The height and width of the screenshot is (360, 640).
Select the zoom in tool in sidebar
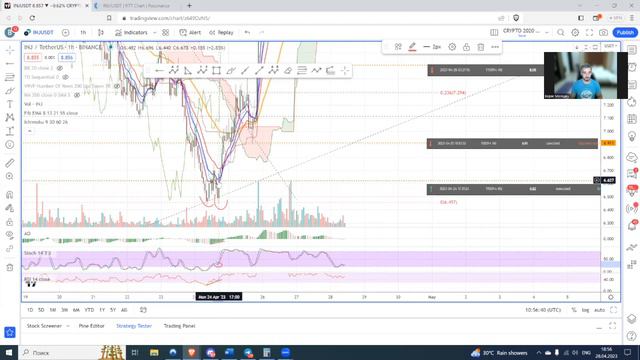coord(10,176)
